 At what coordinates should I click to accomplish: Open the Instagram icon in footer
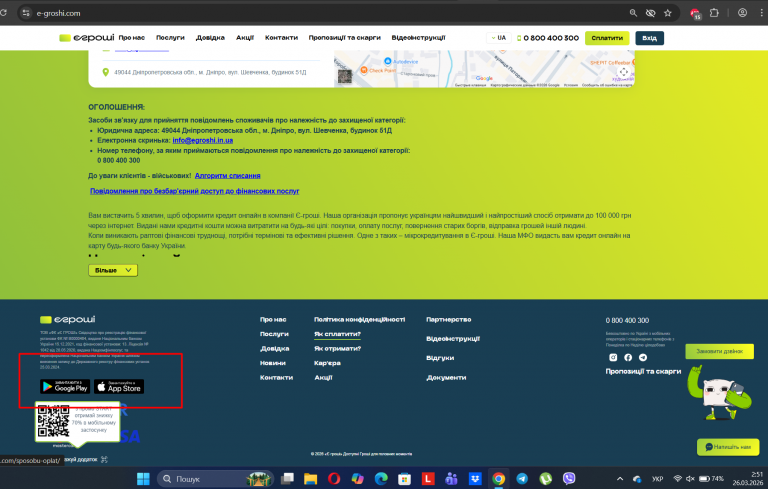(613, 358)
